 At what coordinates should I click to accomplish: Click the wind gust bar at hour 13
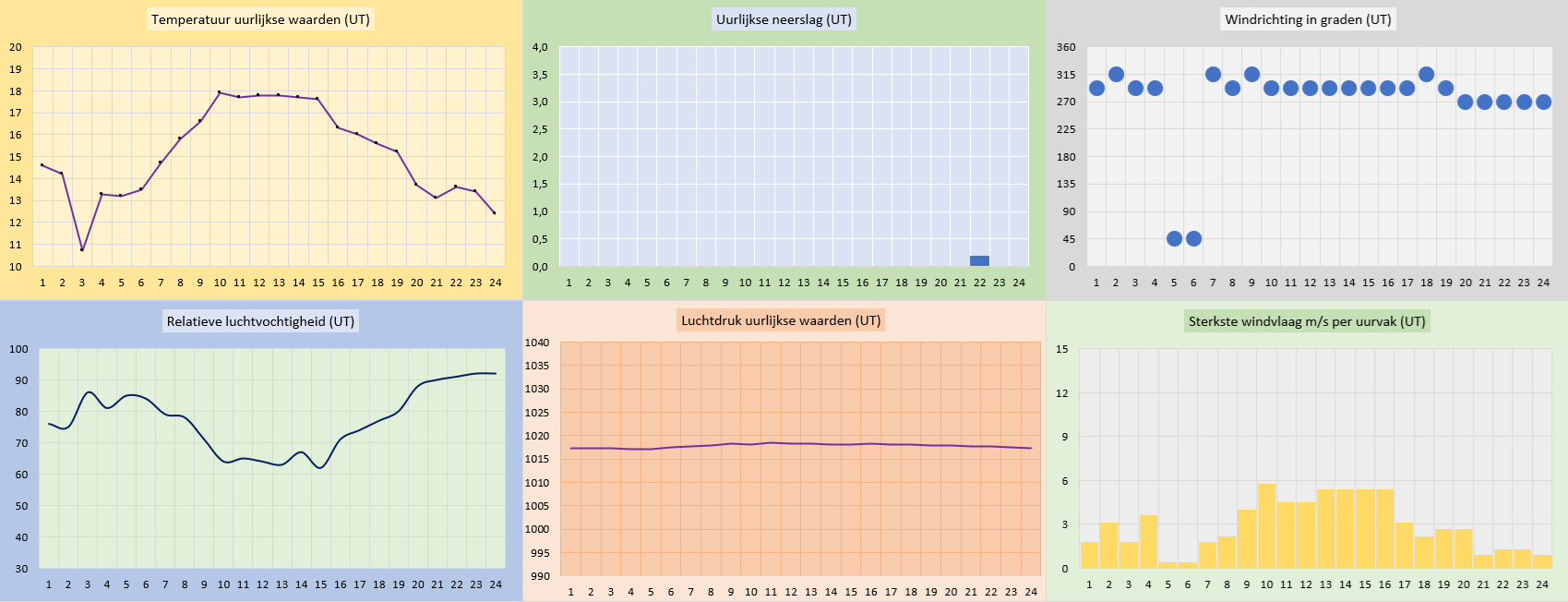(1325, 529)
